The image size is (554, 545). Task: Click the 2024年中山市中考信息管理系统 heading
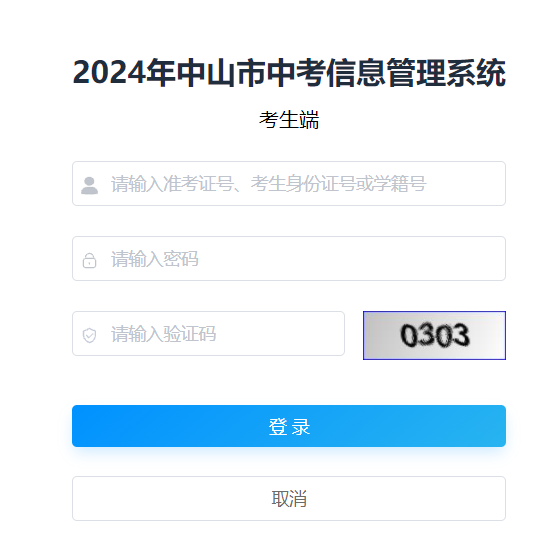pyautogui.click(x=289, y=73)
